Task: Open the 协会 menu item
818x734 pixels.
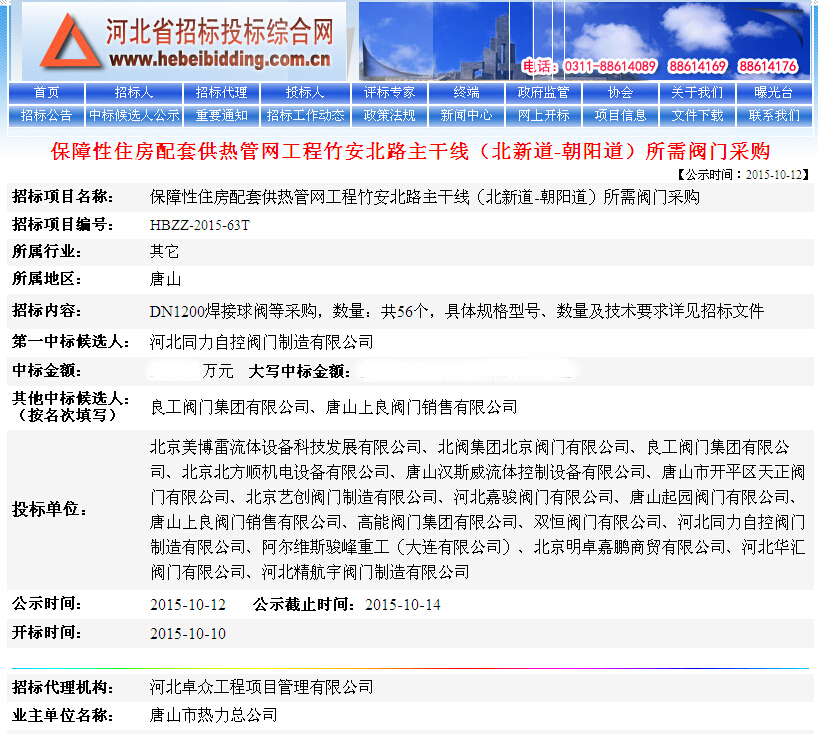Action: click(620, 92)
